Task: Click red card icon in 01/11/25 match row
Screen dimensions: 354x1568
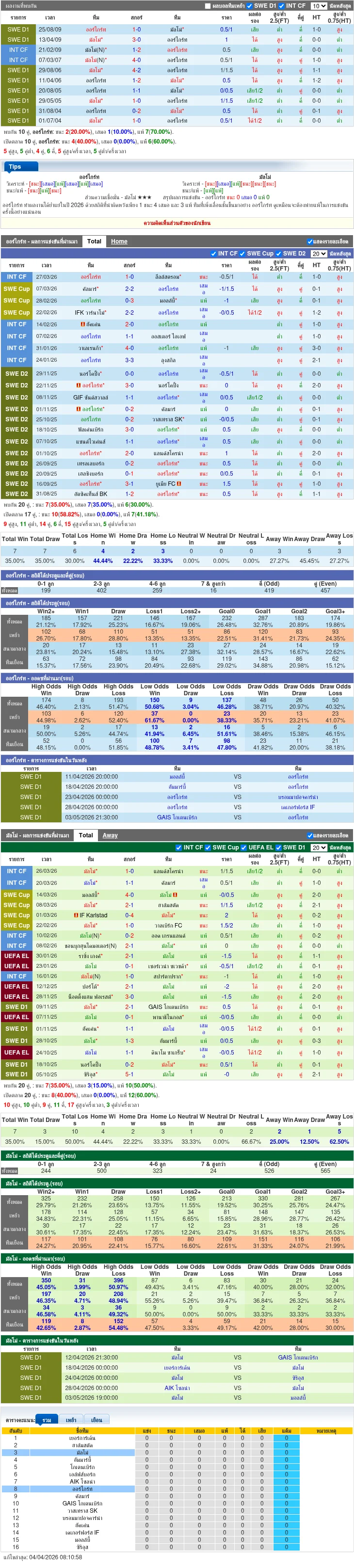Action: pyautogui.click(x=78, y=409)
